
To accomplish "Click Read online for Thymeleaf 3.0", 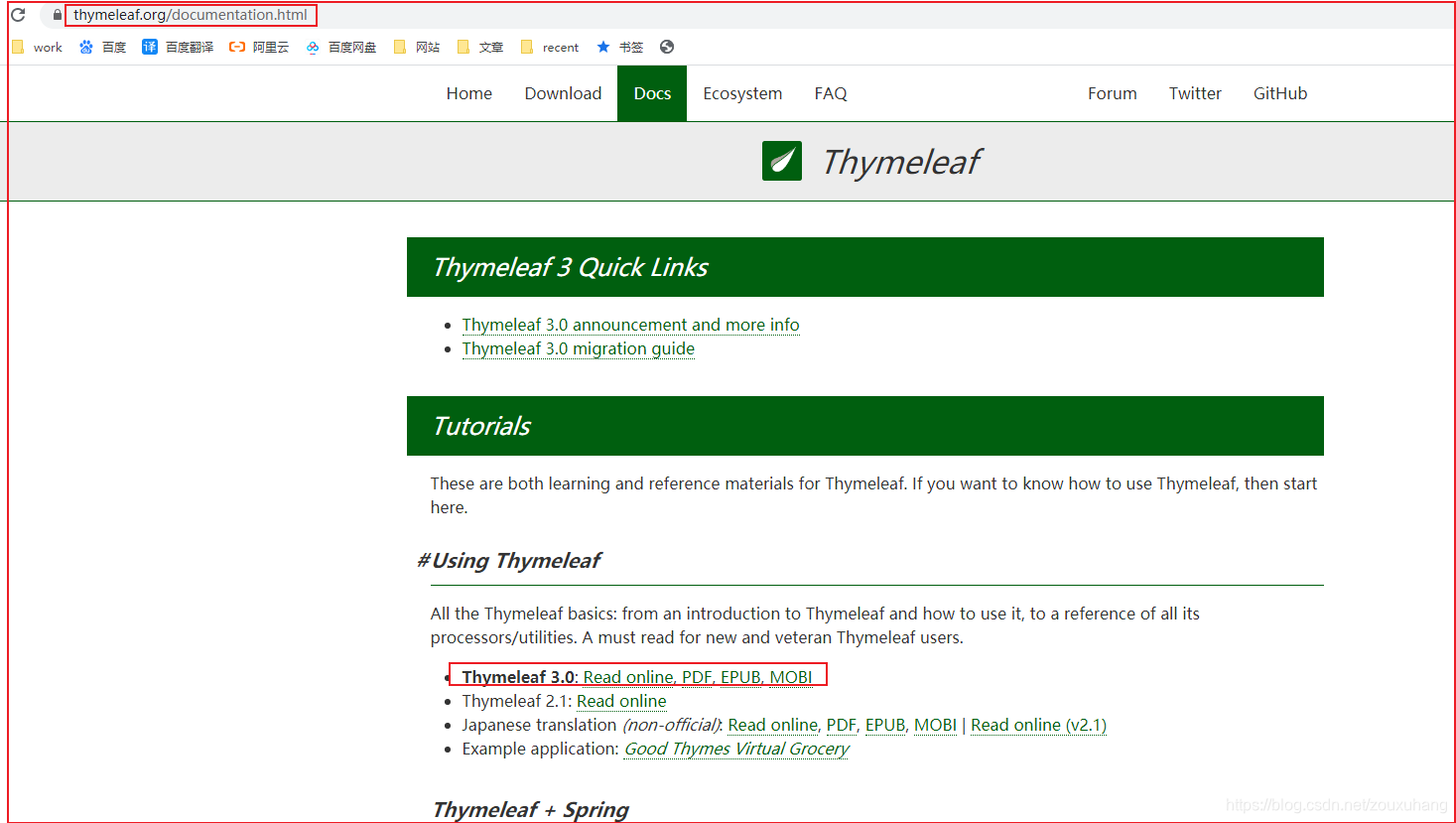I will (628, 677).
